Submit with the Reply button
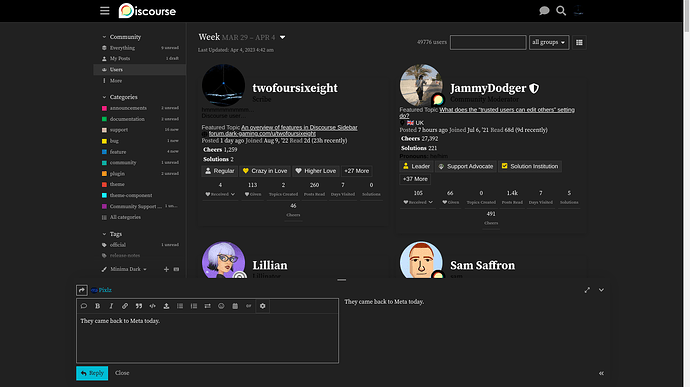The width and height of the screenshot is (690, 387). pos(92,373)
